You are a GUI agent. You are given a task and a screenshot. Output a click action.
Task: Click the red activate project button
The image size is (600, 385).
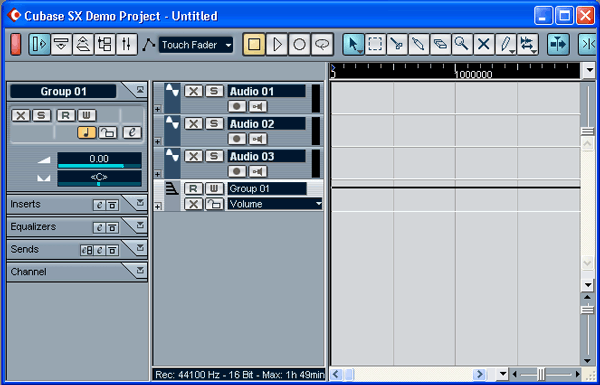click(x=15, y=44)
